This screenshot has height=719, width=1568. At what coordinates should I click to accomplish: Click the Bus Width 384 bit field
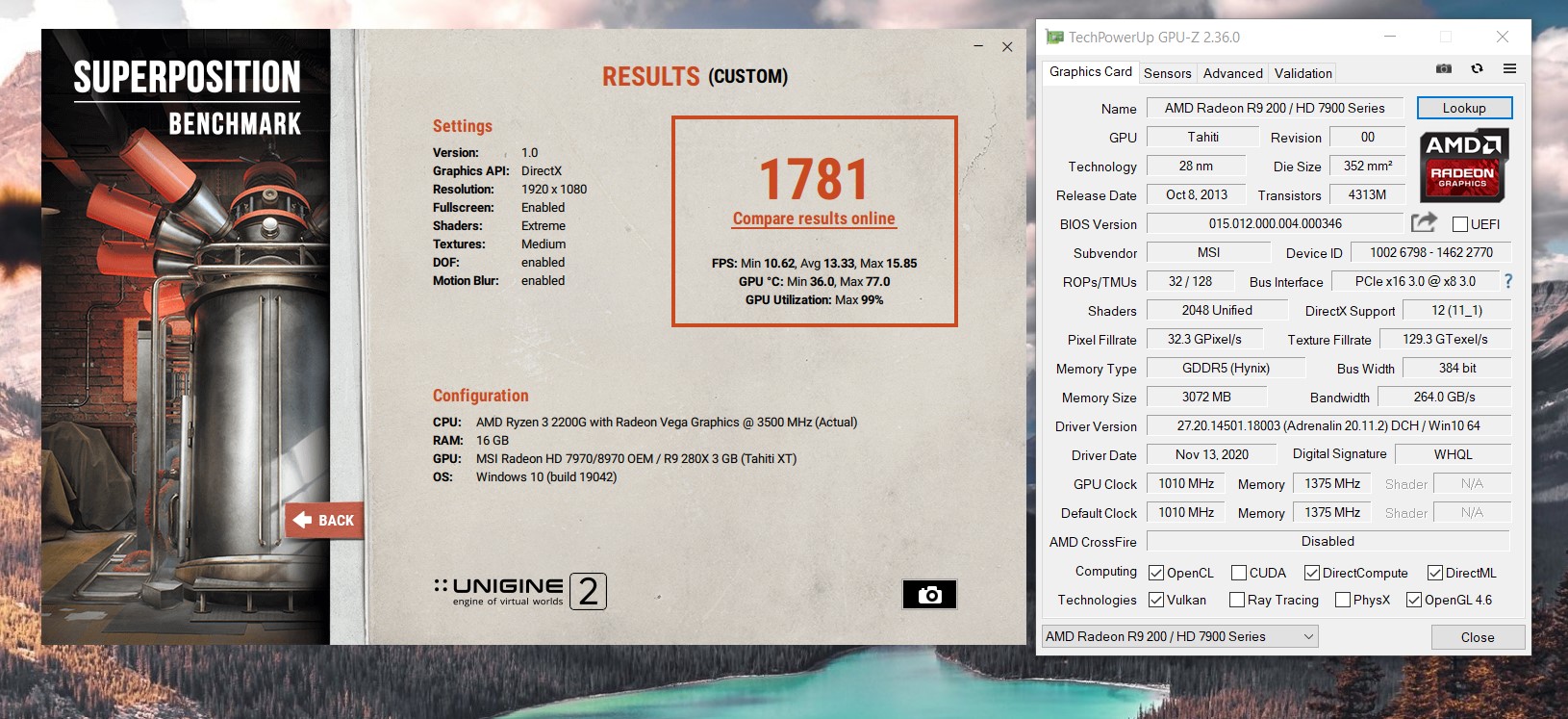(1456, 368)
